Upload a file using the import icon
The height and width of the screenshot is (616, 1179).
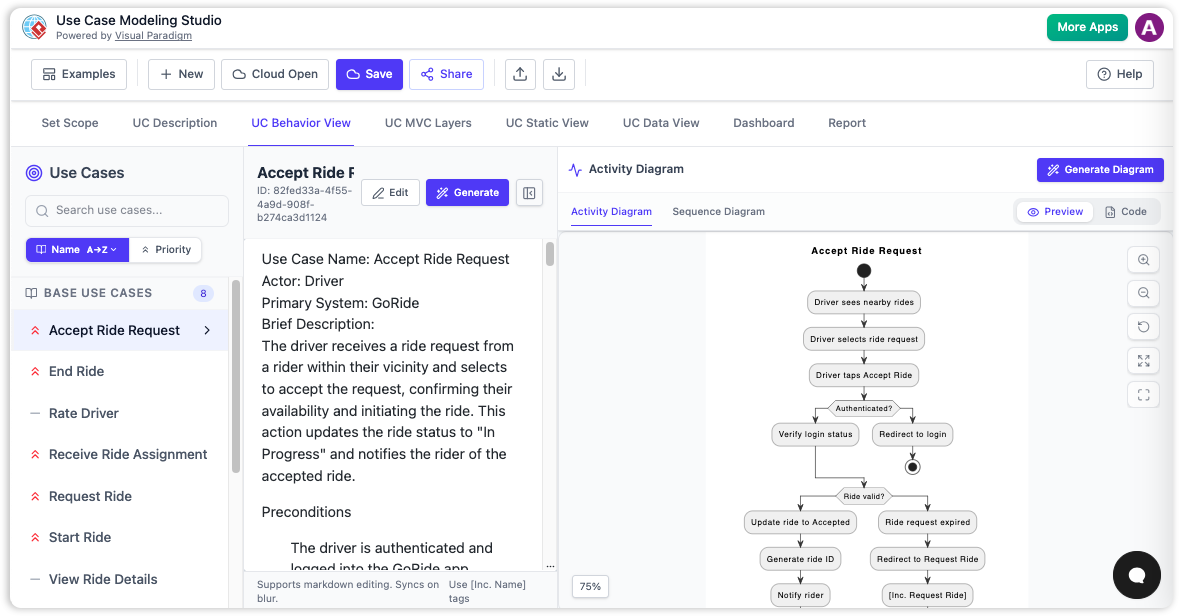[519, 73]
